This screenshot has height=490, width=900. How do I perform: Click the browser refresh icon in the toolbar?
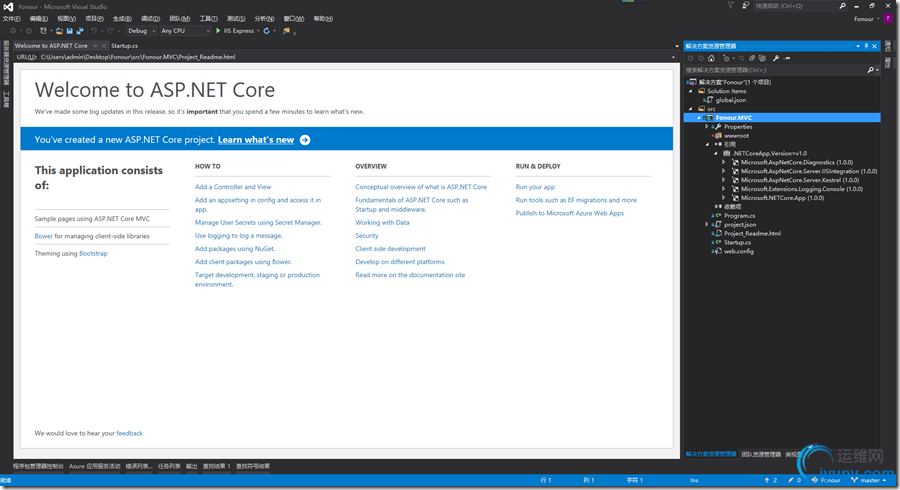pos(266,31)
